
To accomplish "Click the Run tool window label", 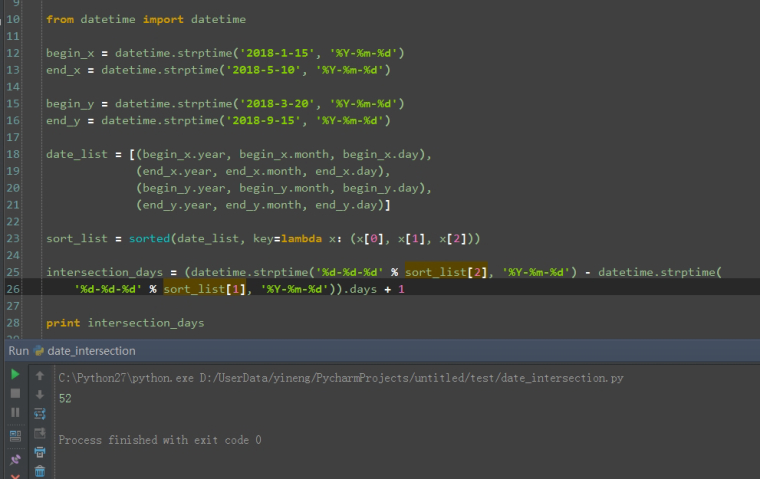I will click(x=18, y=351).
